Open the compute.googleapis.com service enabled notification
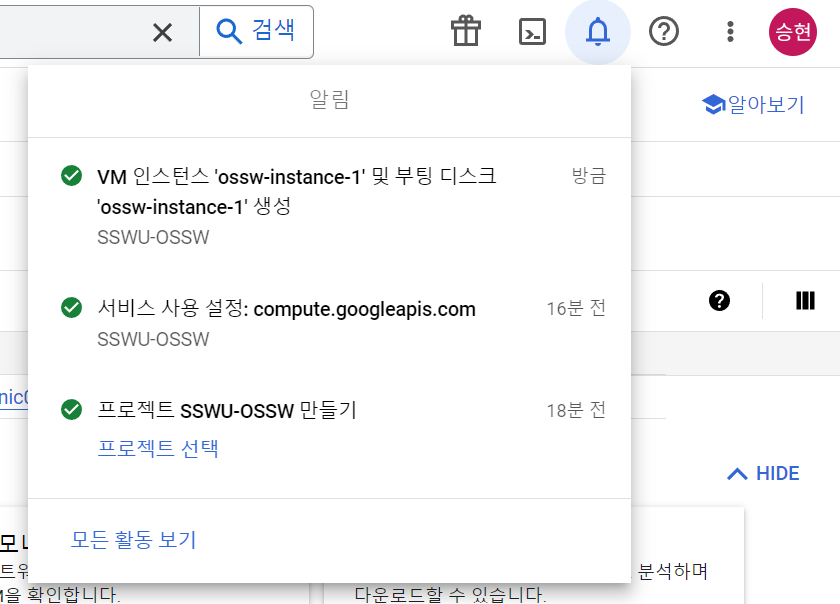Image resolution: width=840 pixels, height=604 pixels. click(329, 323)
